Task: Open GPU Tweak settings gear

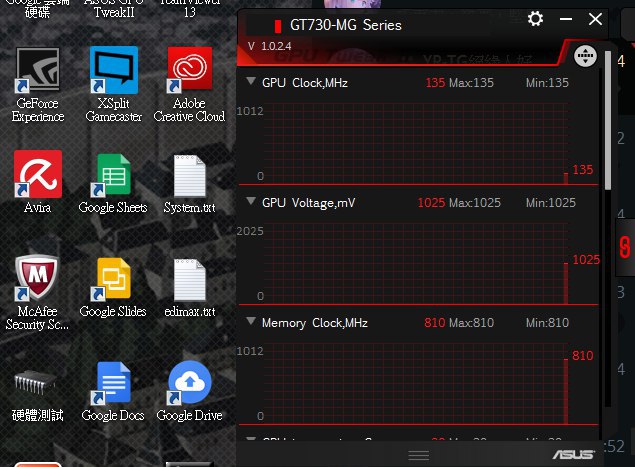Action: point(535,19)
